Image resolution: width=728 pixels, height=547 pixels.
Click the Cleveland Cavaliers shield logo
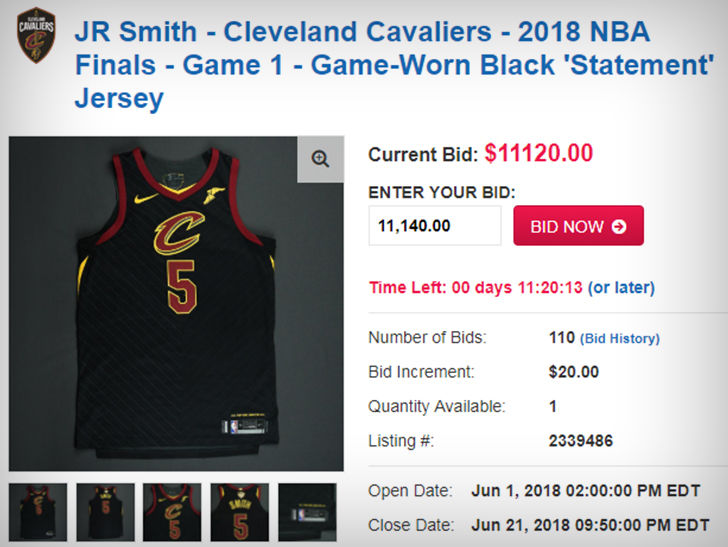(36, 35)
